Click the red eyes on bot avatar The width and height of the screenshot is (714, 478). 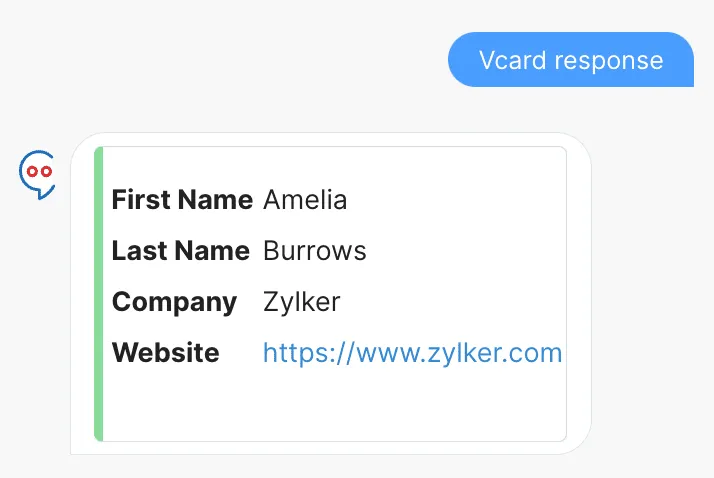click(39, 171)
